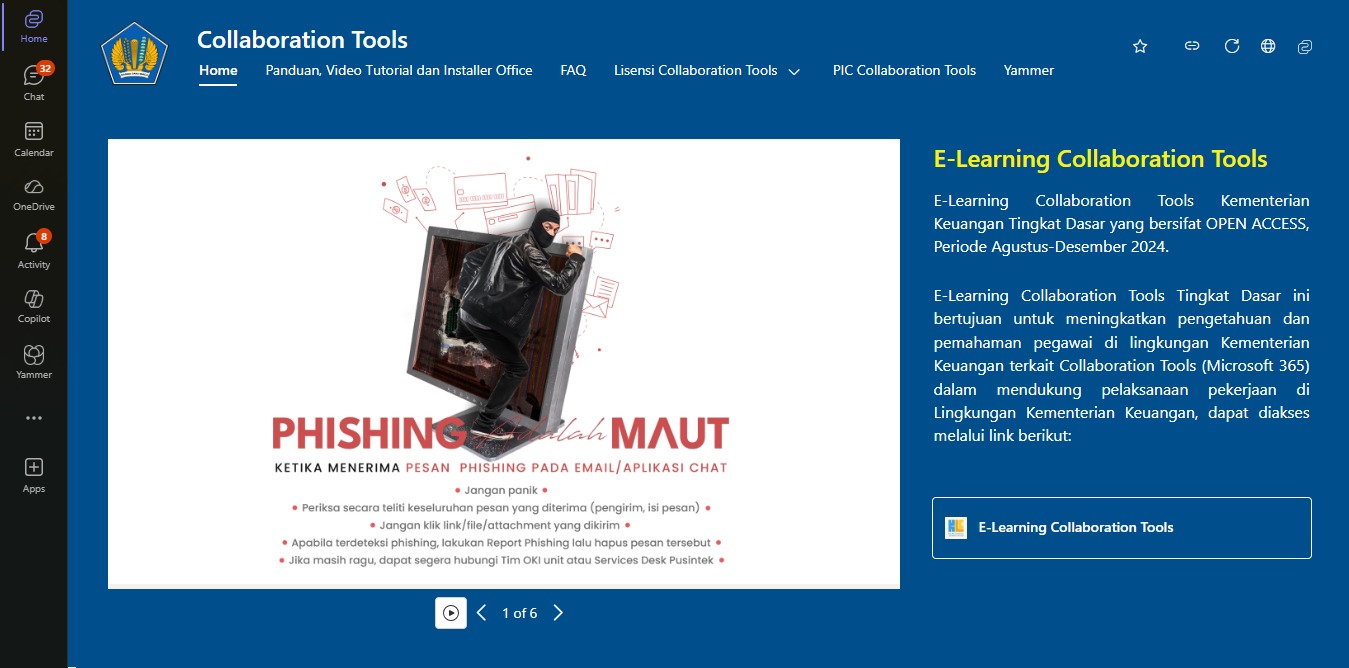Open the site in browser via globe icon
Image resolution: width=1349 pixels, height=668 pixels.
pyautogui.click(x=1268, y=46)
